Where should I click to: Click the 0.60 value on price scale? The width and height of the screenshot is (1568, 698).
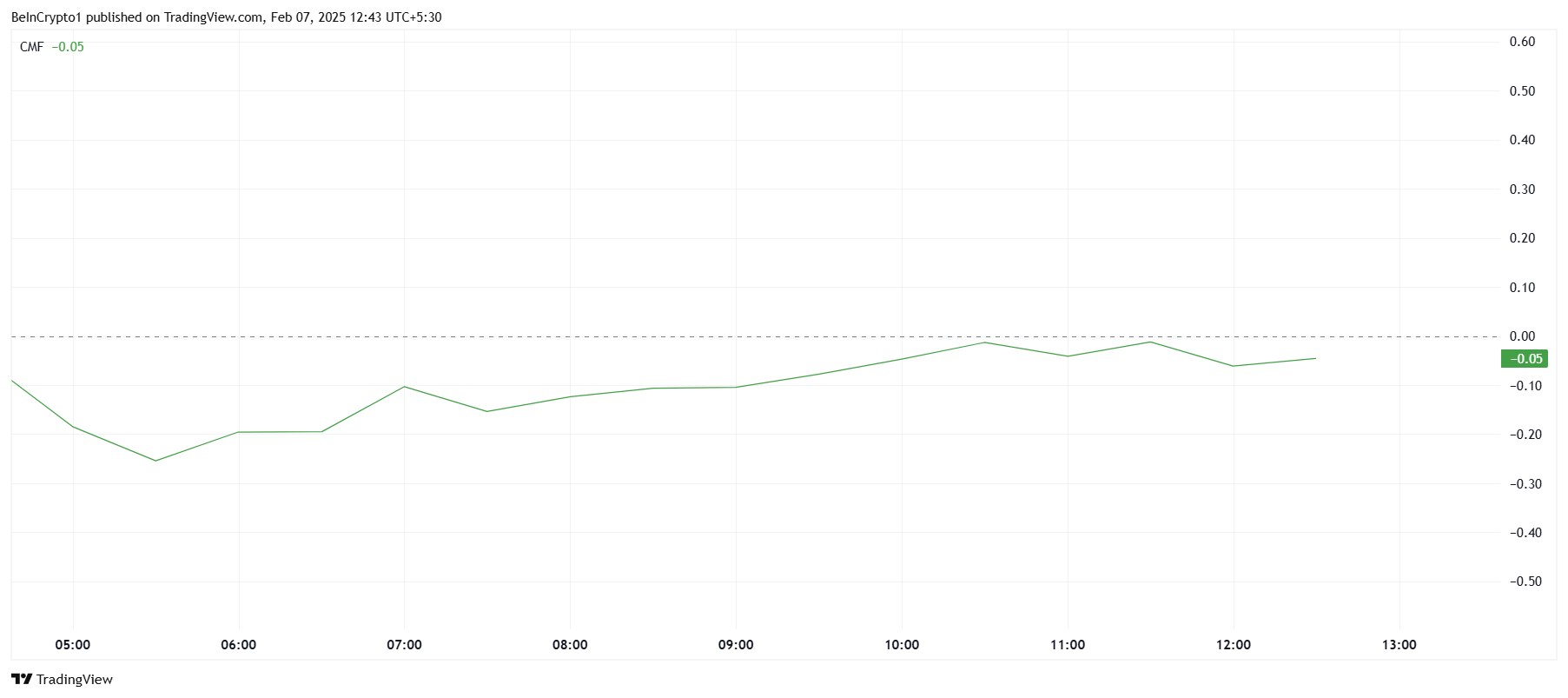click(x=1523, y=42)
